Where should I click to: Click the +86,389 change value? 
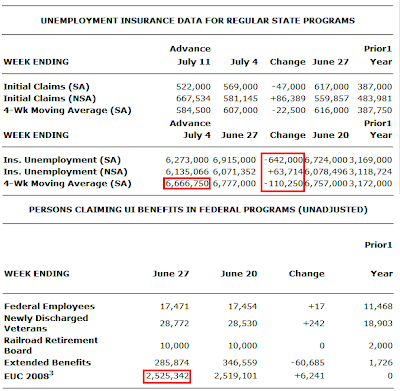(x=288, y=98)
